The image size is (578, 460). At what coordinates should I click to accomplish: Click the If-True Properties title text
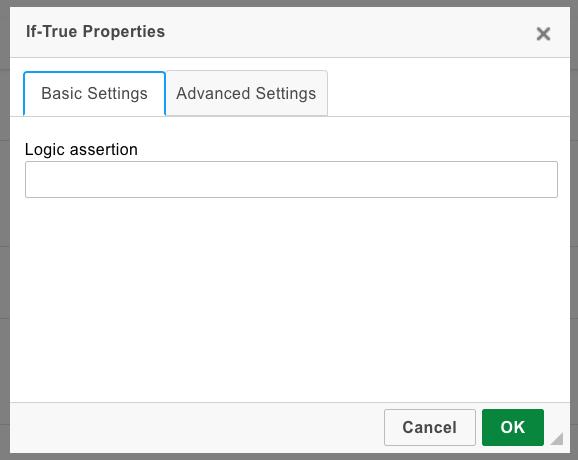[x=95, y=31]
